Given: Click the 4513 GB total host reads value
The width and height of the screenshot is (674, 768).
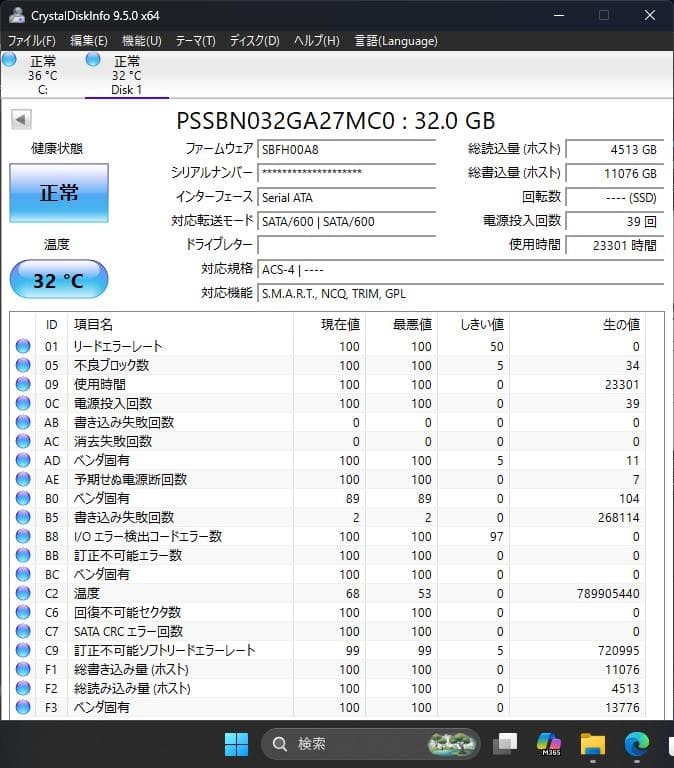Looking at the screenshot, I should point(614,149).
